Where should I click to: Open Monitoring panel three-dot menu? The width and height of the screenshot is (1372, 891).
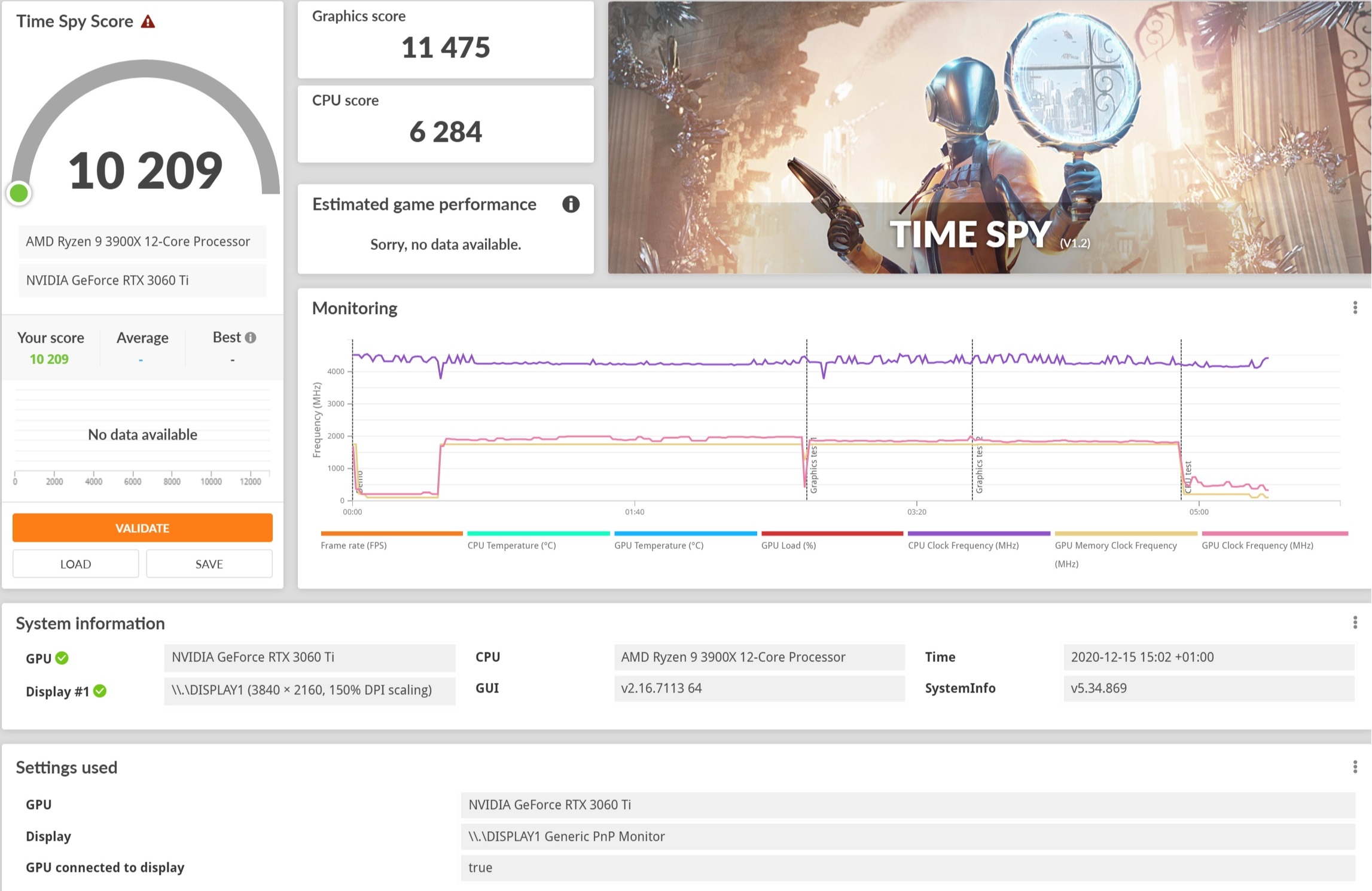coord(1355,308)
